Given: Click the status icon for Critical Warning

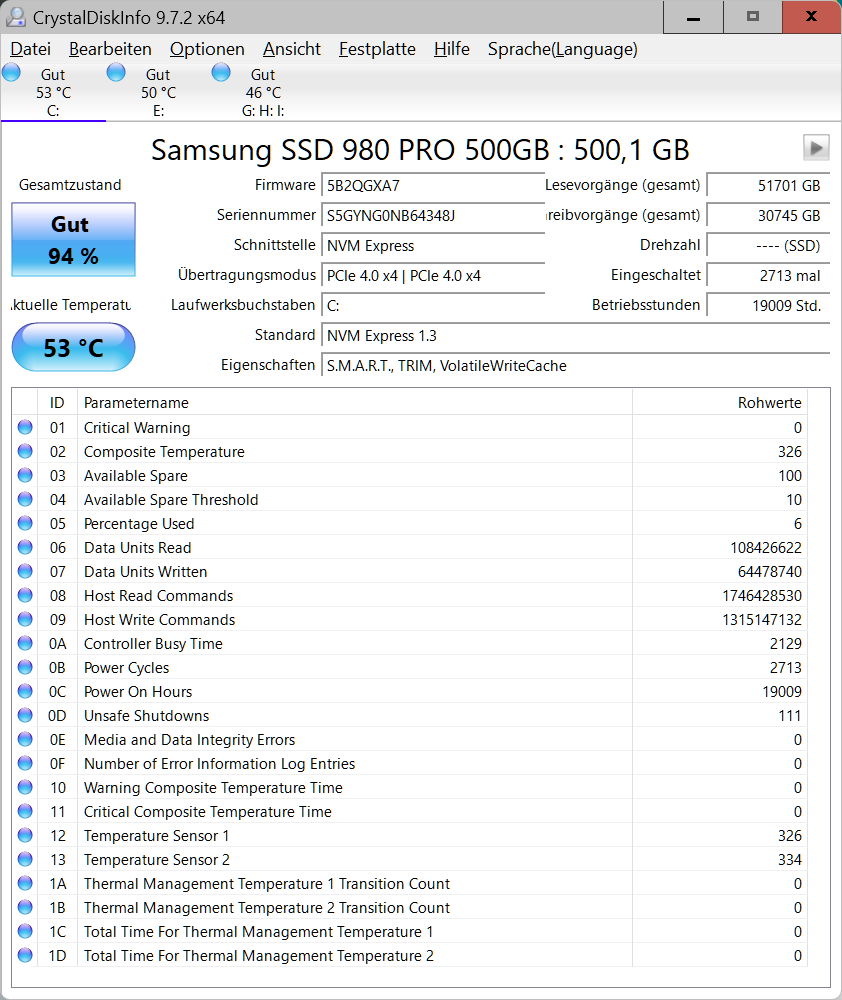Looking at the screenshot, I should click(25, 427).
